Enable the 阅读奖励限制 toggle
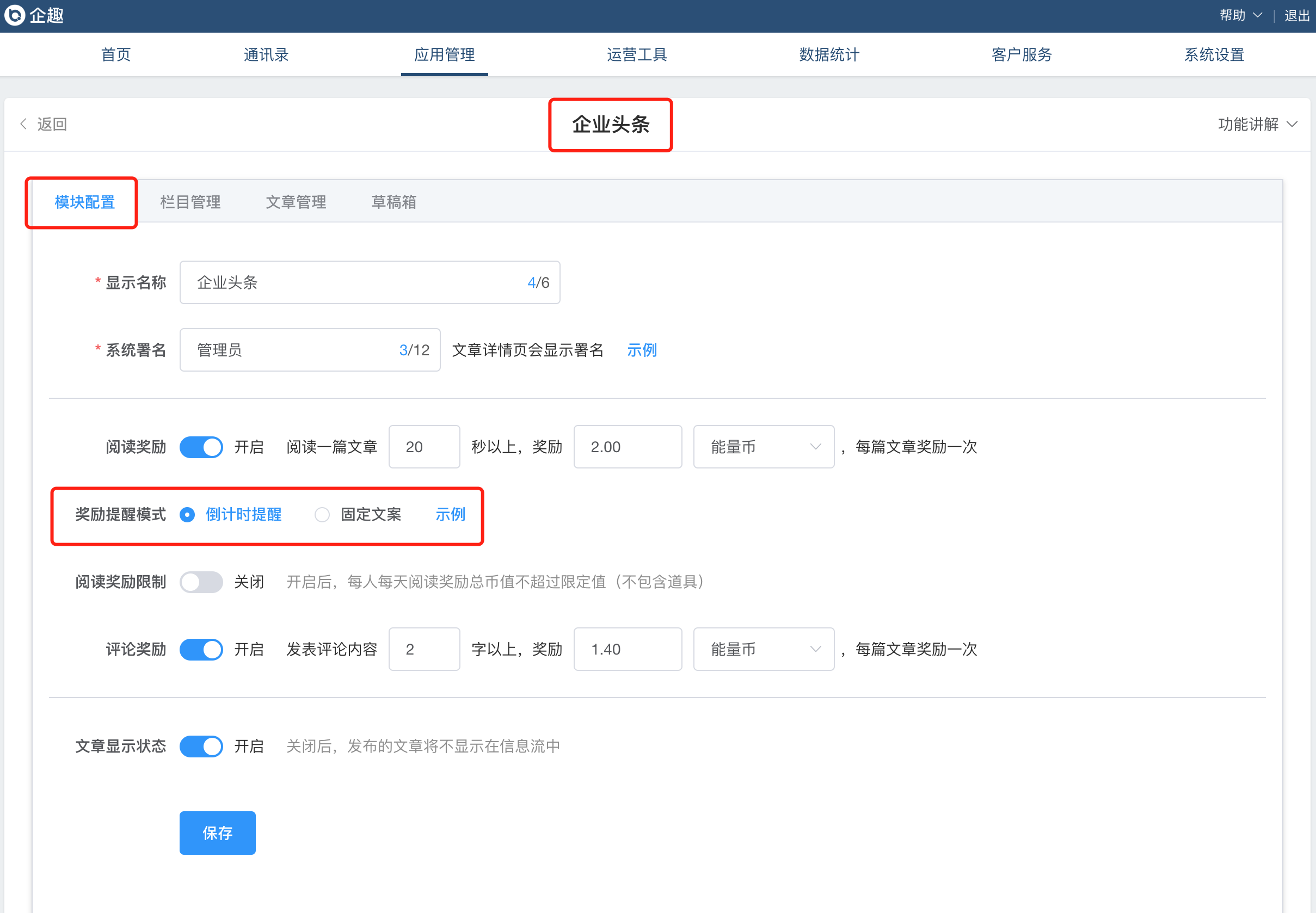The height and width of the screenshot is (913, 1316). [201, 582]
